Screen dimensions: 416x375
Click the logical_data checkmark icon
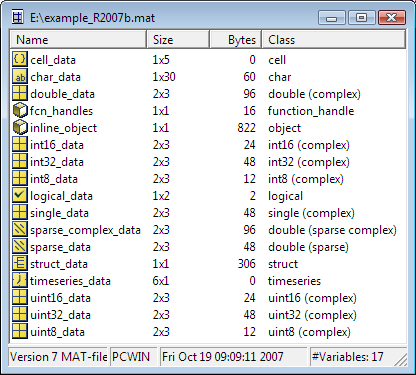(x=20, y=195)
